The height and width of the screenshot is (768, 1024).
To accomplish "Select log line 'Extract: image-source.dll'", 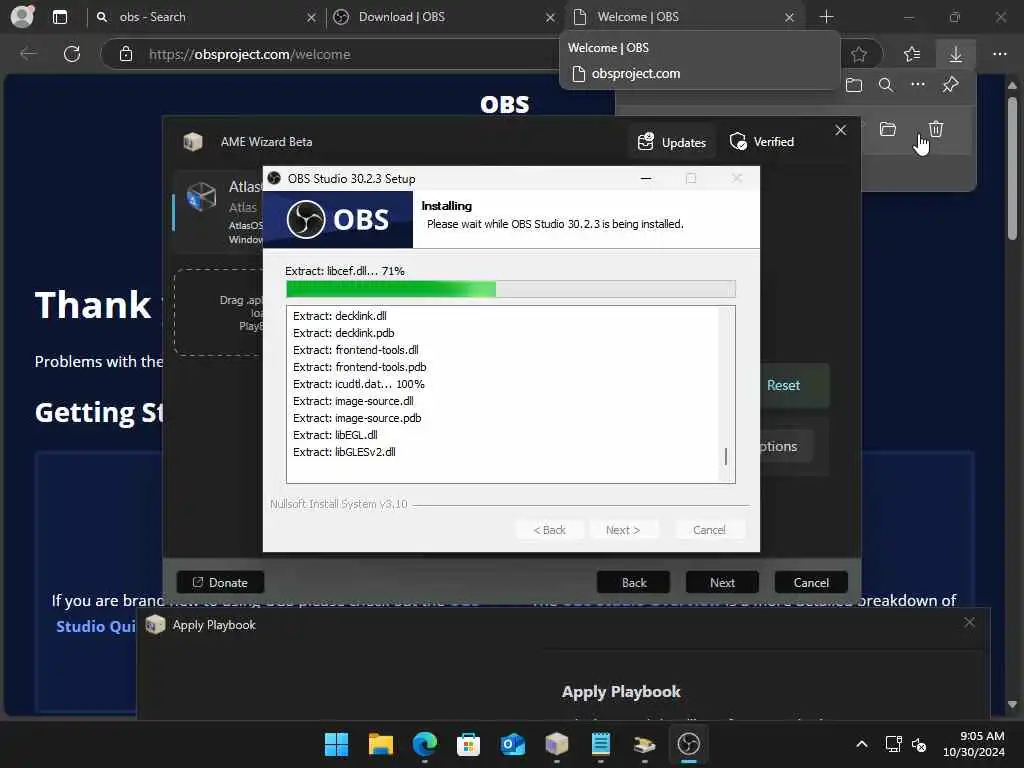I will [x=353, y=401].
